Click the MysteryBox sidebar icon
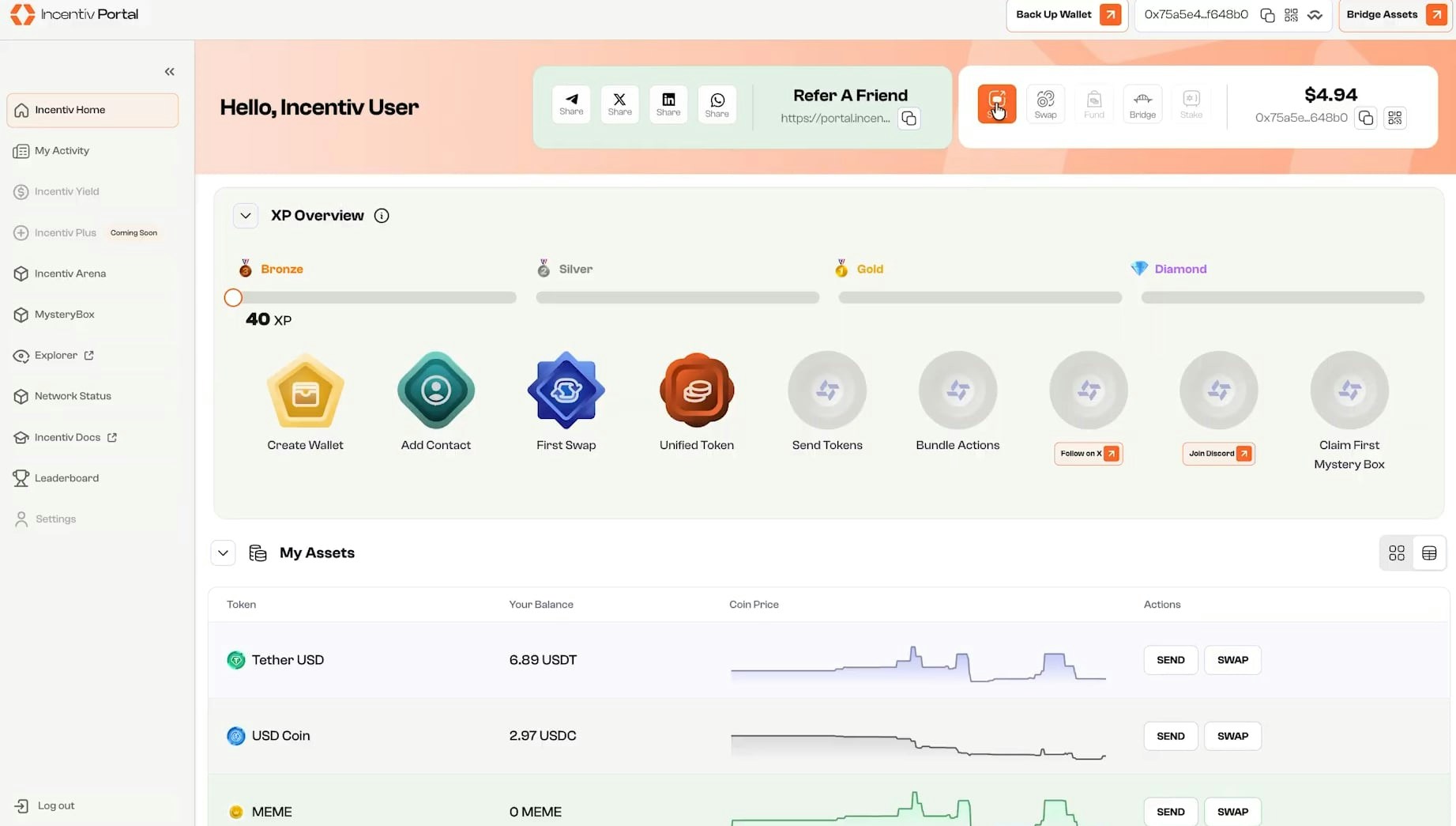The image size is (1456, 826). (21, 314)
